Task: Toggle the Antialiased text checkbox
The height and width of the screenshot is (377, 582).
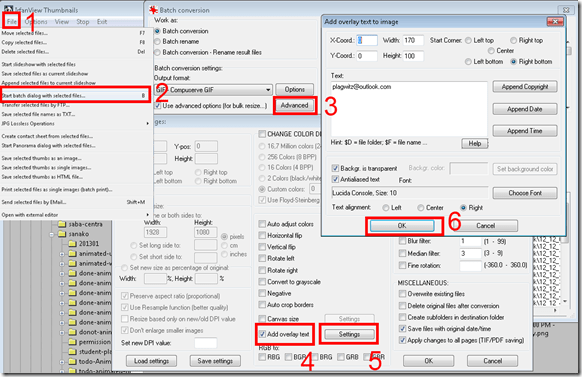Action: pyautogui.click(x=335, y=180)
